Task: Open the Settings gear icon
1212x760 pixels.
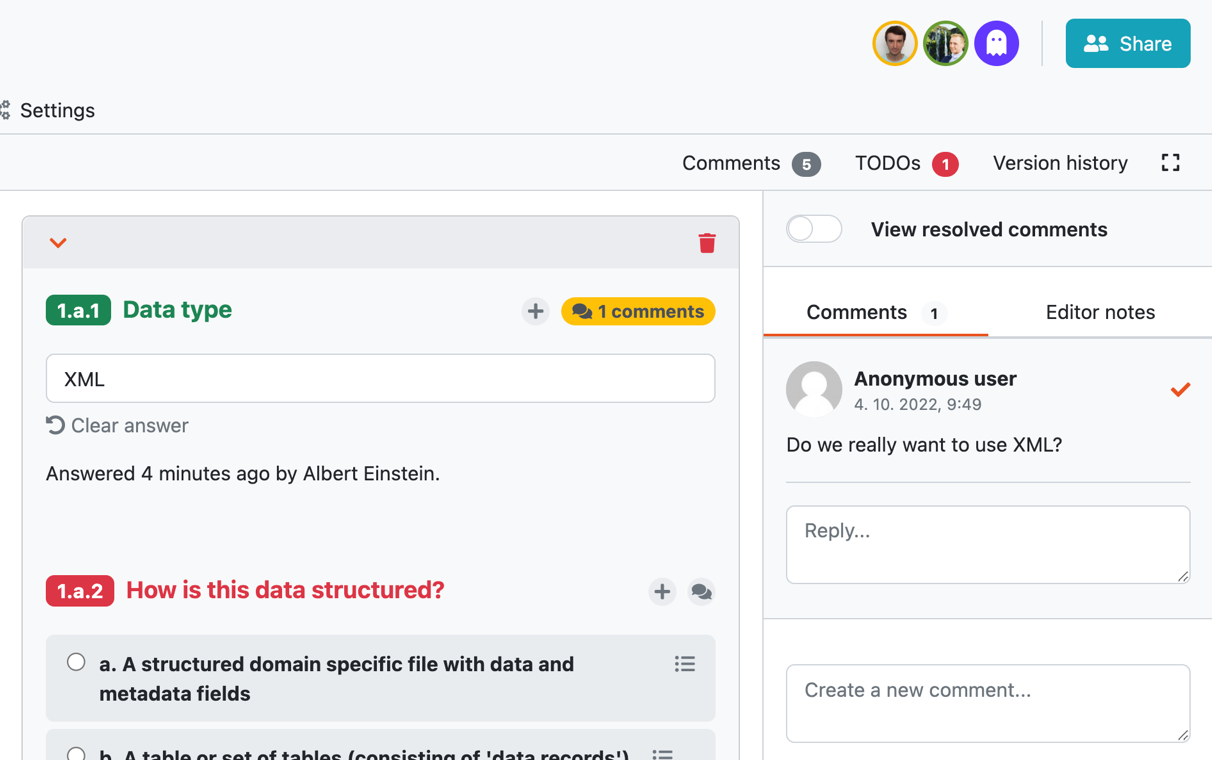Action: click(x=8, y=110)
